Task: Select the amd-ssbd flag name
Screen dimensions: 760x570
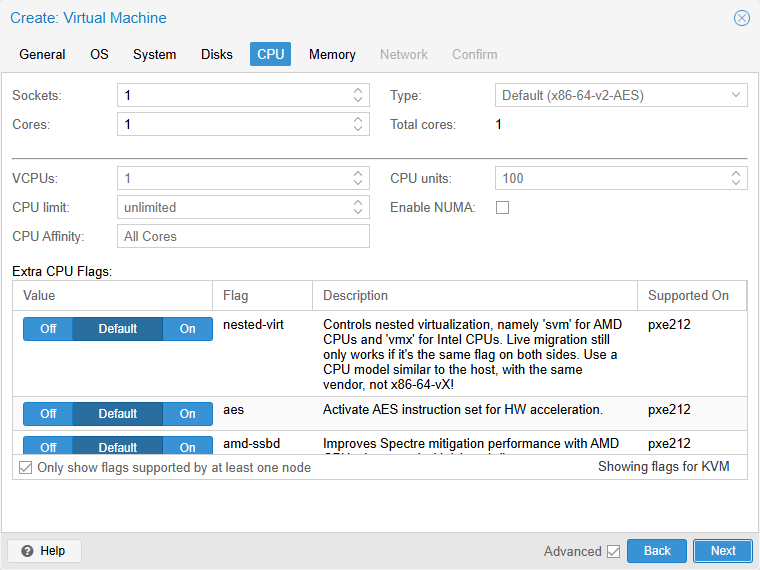Action: tap(252, 443)
